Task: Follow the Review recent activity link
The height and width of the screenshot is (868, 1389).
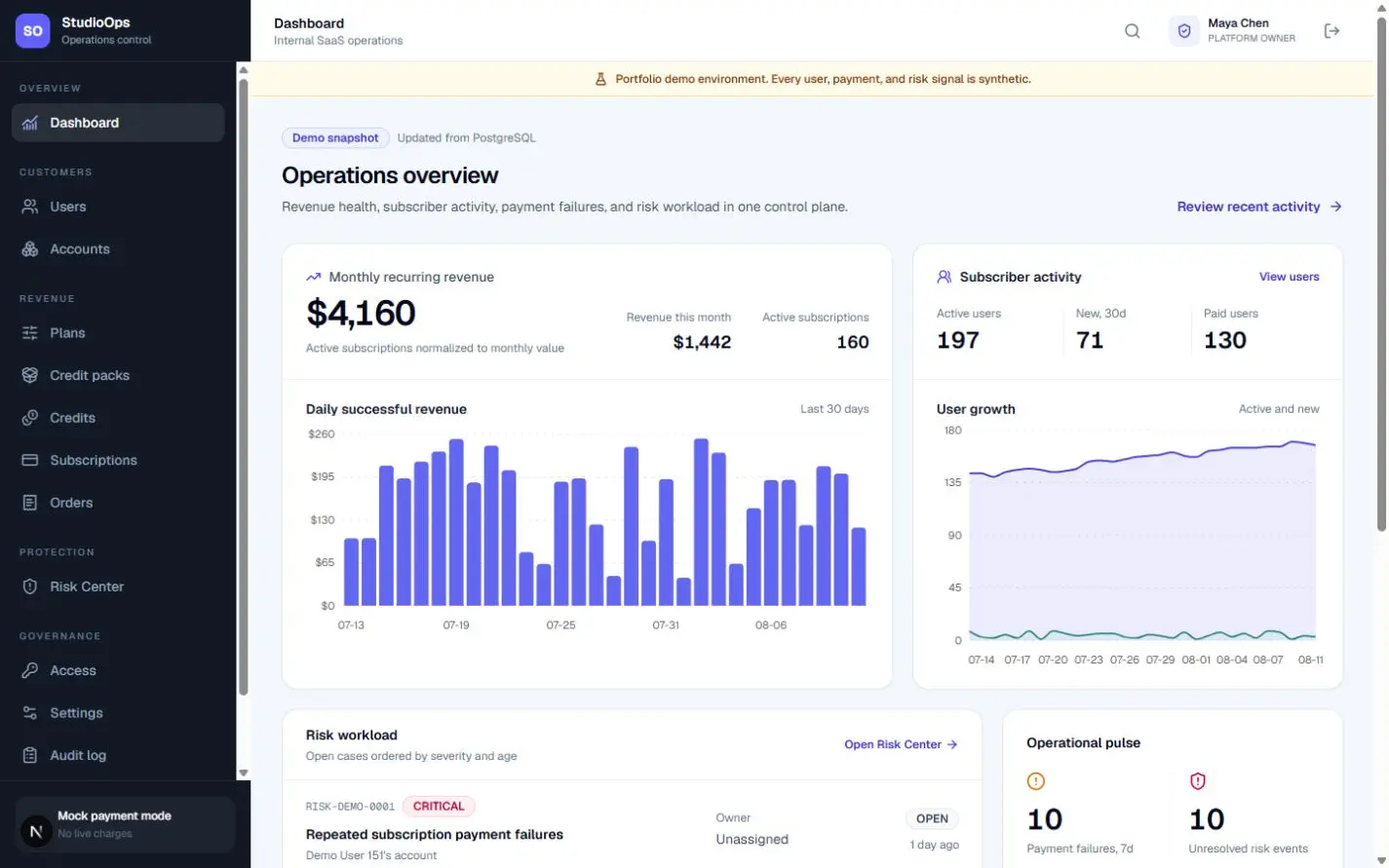Action: 1259,207
